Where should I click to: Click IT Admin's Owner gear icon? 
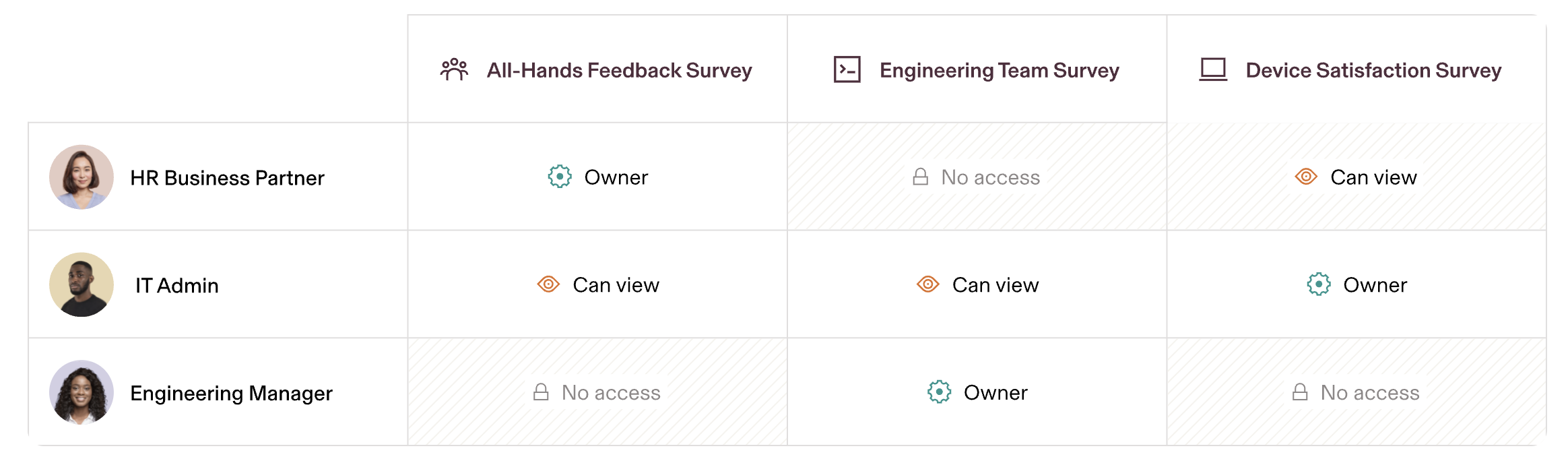(1318, 284)
